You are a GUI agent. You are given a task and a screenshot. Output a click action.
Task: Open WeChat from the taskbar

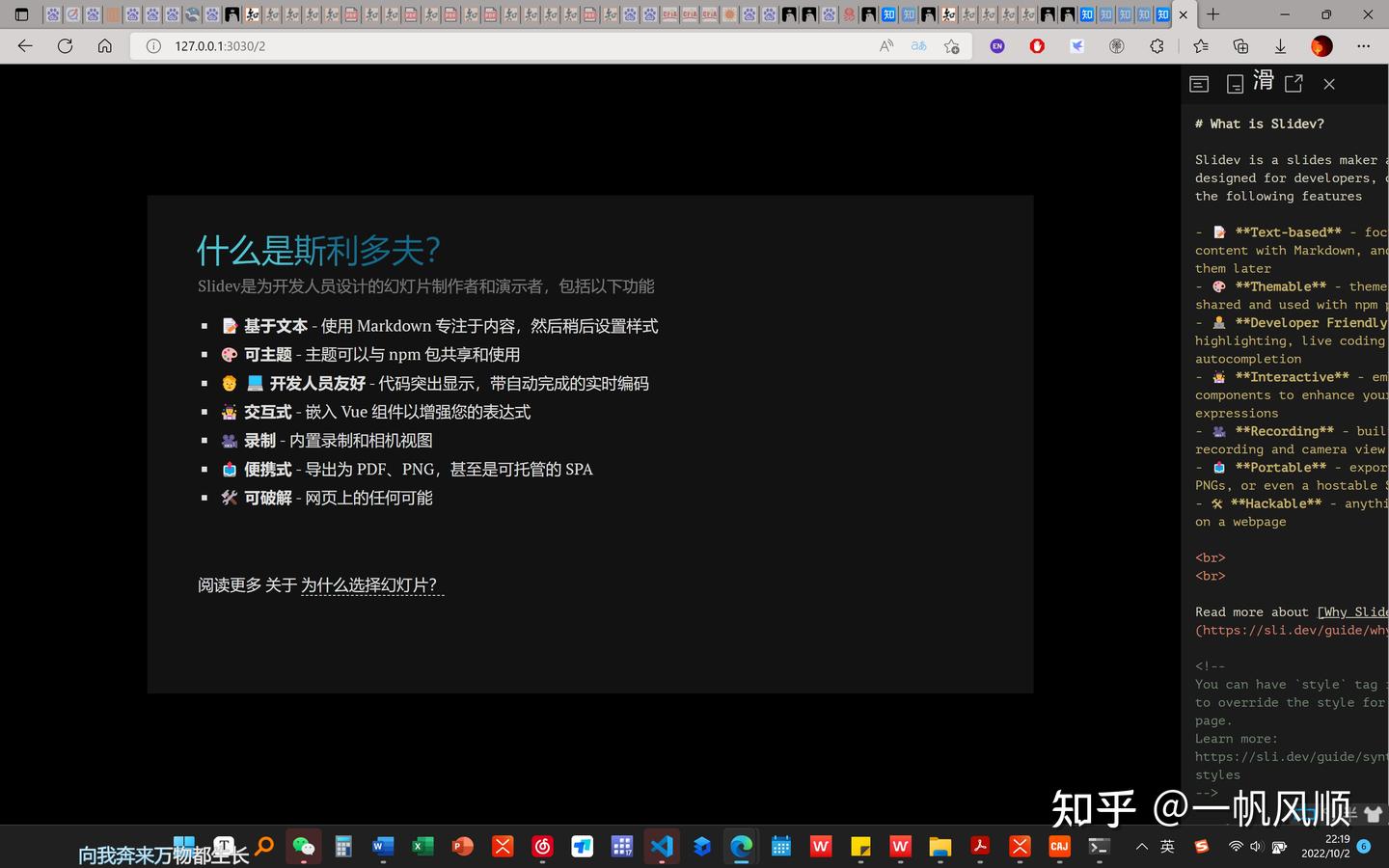pos(303,846)
